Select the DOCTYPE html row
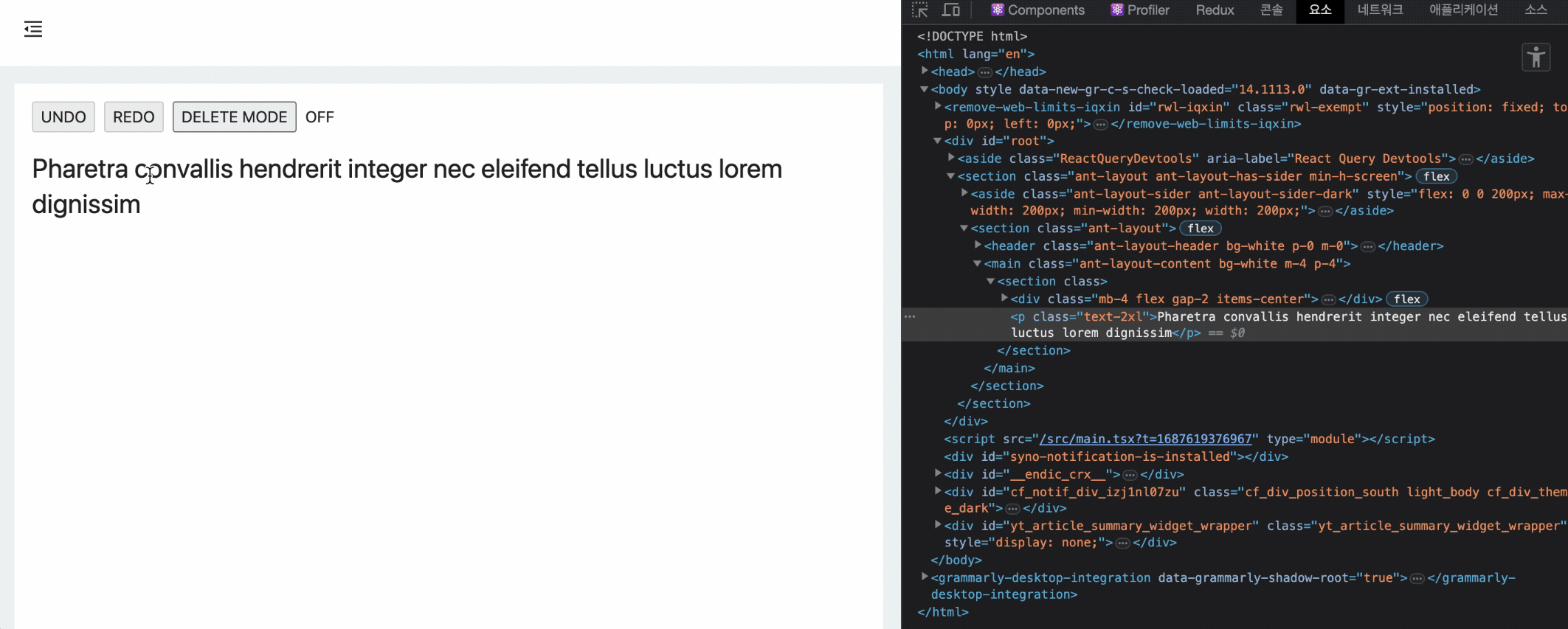Viewport: 1568px width, 629px height. (x=972, y=36)
